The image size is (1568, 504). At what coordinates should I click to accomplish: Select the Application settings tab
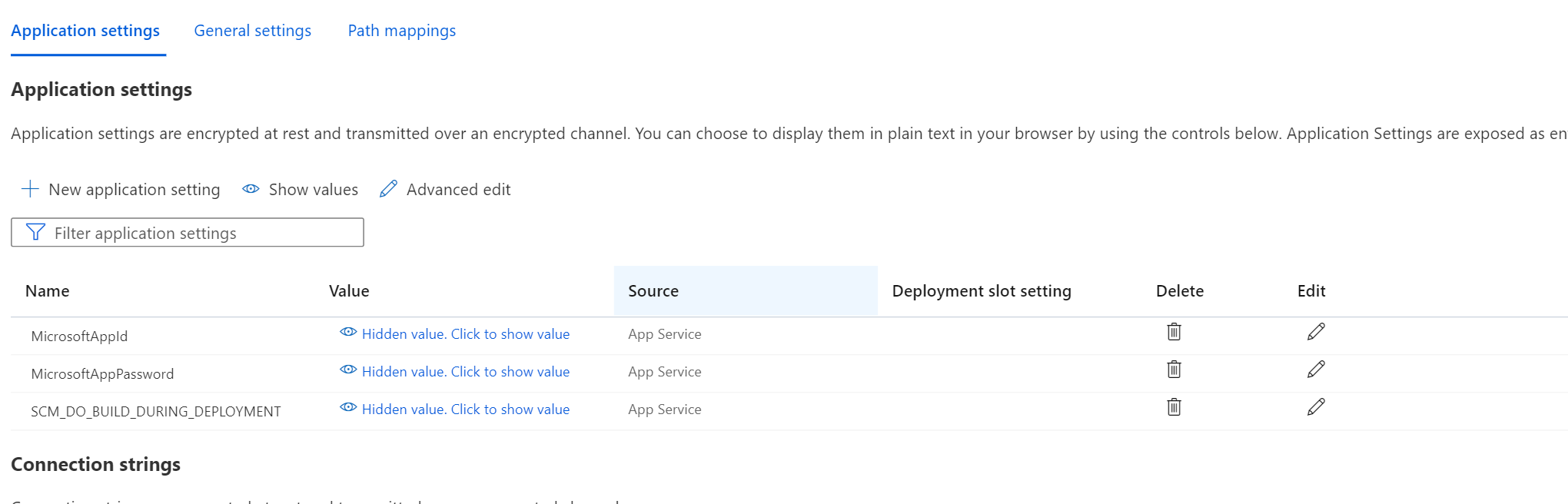(85, 31)
